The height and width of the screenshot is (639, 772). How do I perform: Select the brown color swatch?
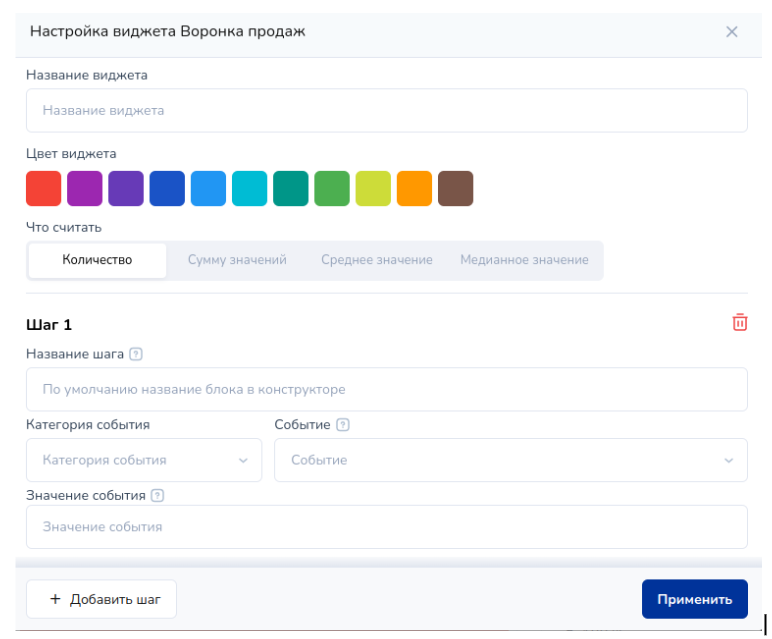[x=455, y=188]
